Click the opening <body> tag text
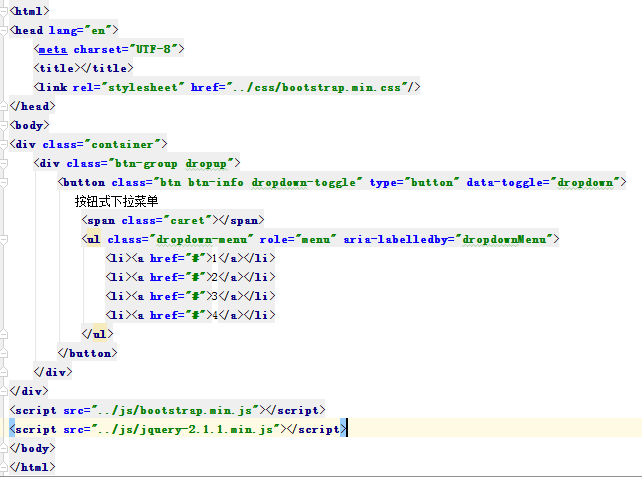This screenshot has height=478, width=642. 29,125
